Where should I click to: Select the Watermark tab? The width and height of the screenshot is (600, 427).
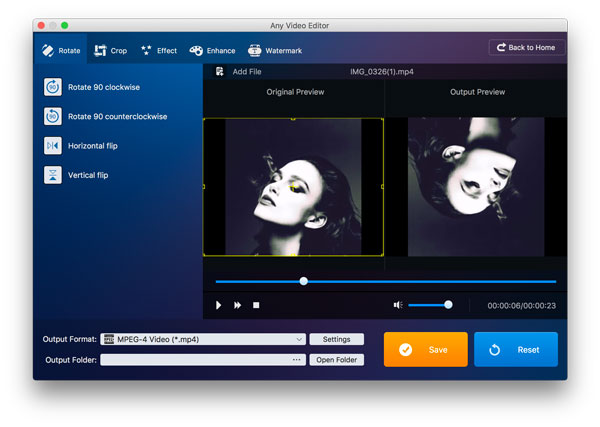tap(274, 50)
